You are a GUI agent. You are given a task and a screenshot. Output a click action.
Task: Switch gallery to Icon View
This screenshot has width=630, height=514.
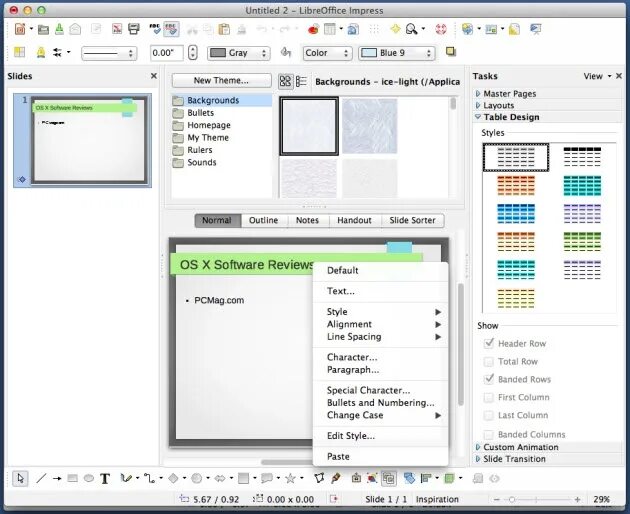(285, 81)
